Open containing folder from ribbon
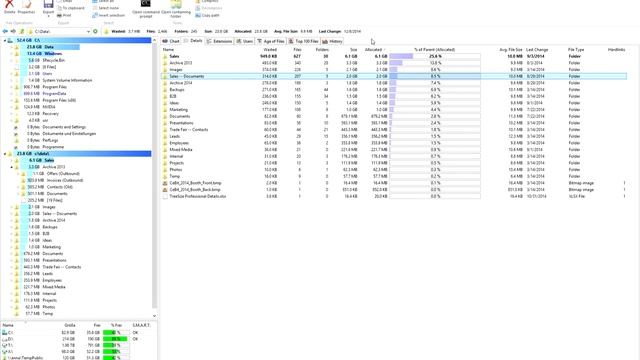640x360 pixels. 176,9
